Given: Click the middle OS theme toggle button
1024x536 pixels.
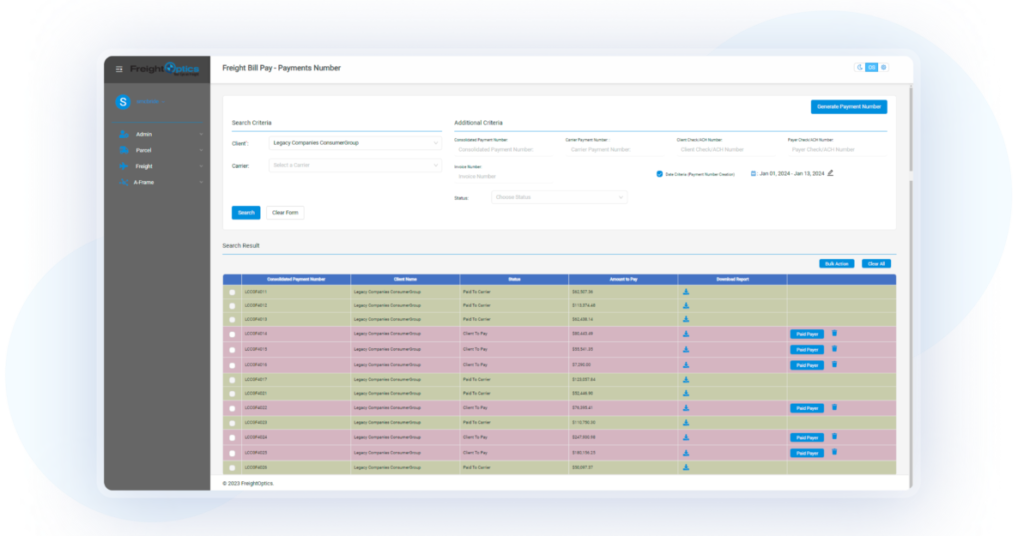Looking at the screenshot, I should pos(872,67).
